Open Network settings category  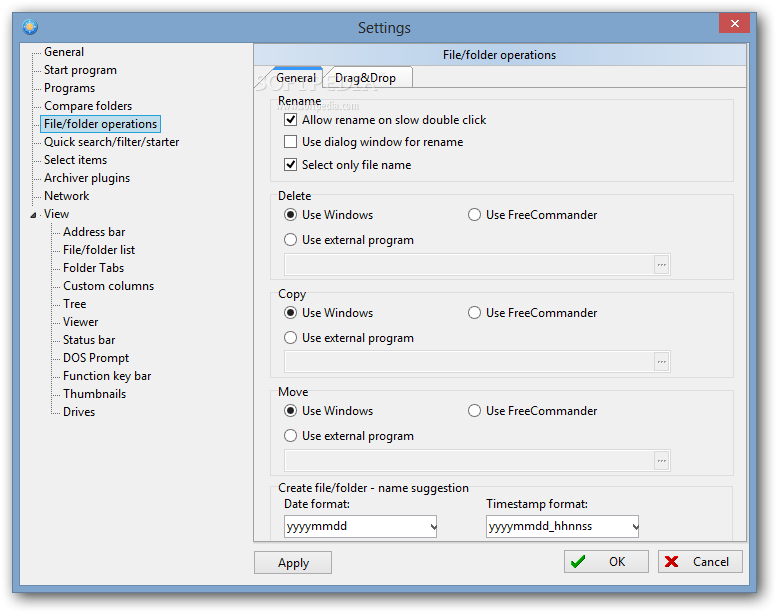point(66,196)
